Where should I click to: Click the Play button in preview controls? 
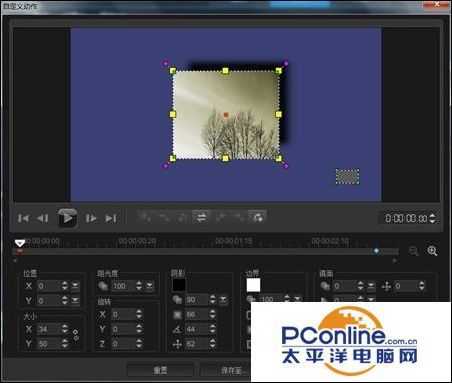click(x=67, y=218)
